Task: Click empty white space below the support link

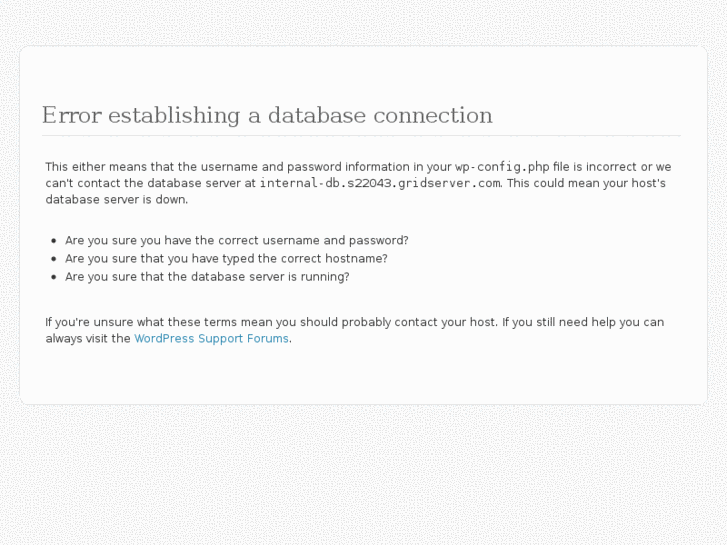Action: point(361,375)
